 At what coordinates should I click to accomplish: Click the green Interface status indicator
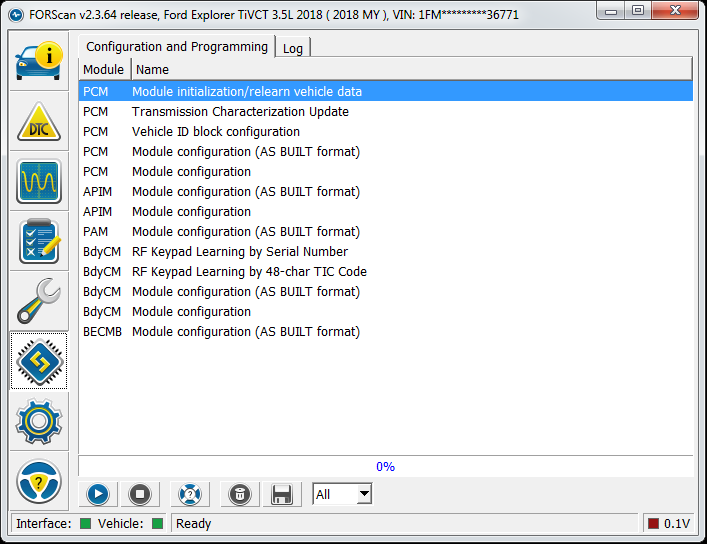(x=85, y=523)
